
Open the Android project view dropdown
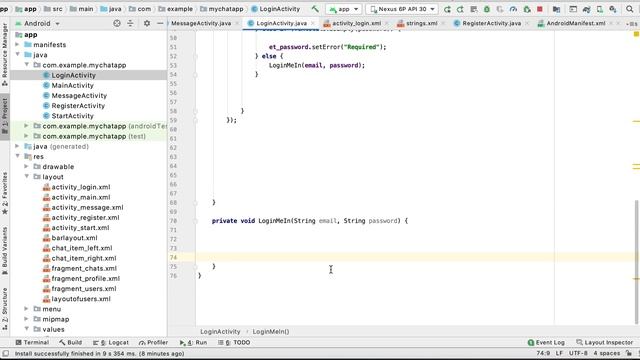tap(38, 23)
